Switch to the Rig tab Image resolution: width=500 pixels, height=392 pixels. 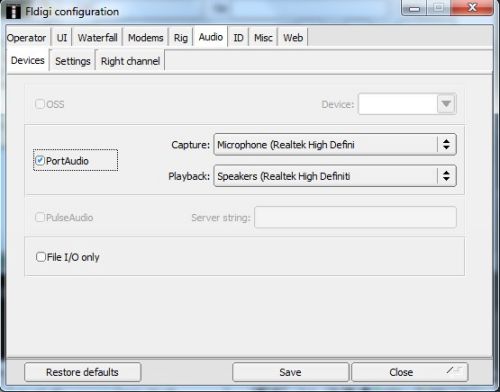click(181, 38)
